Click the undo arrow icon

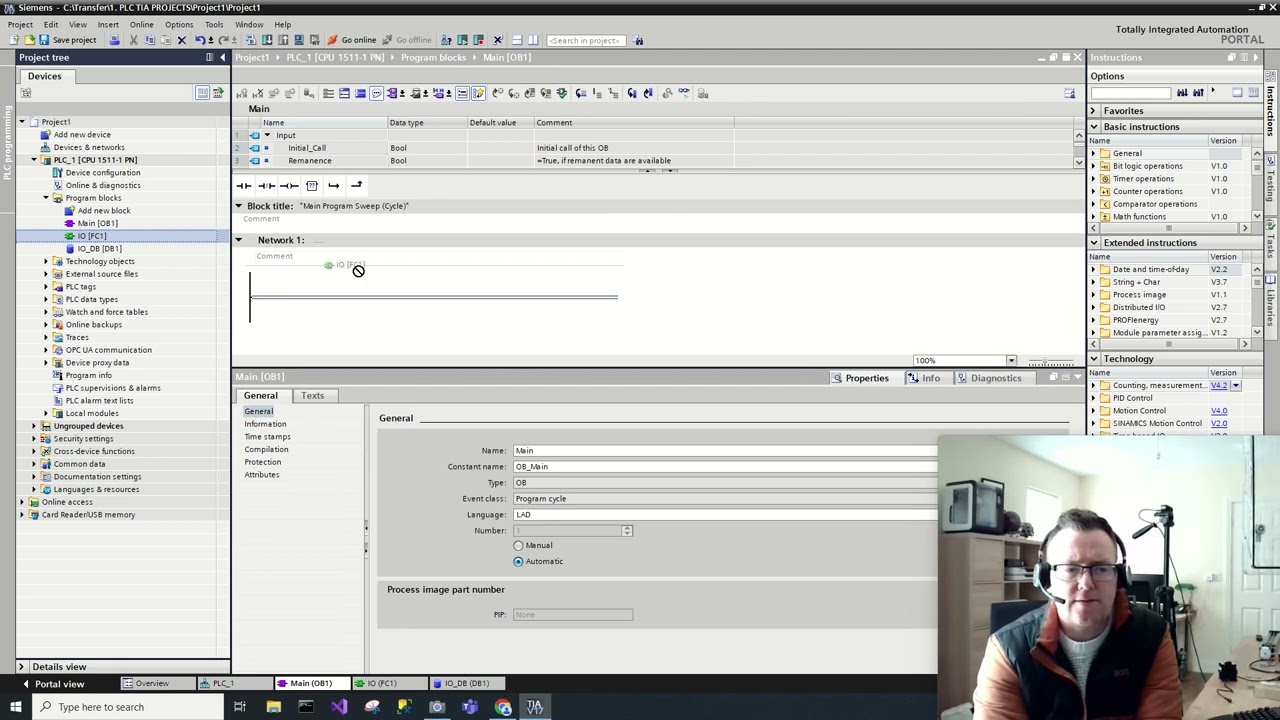point(200,40)
